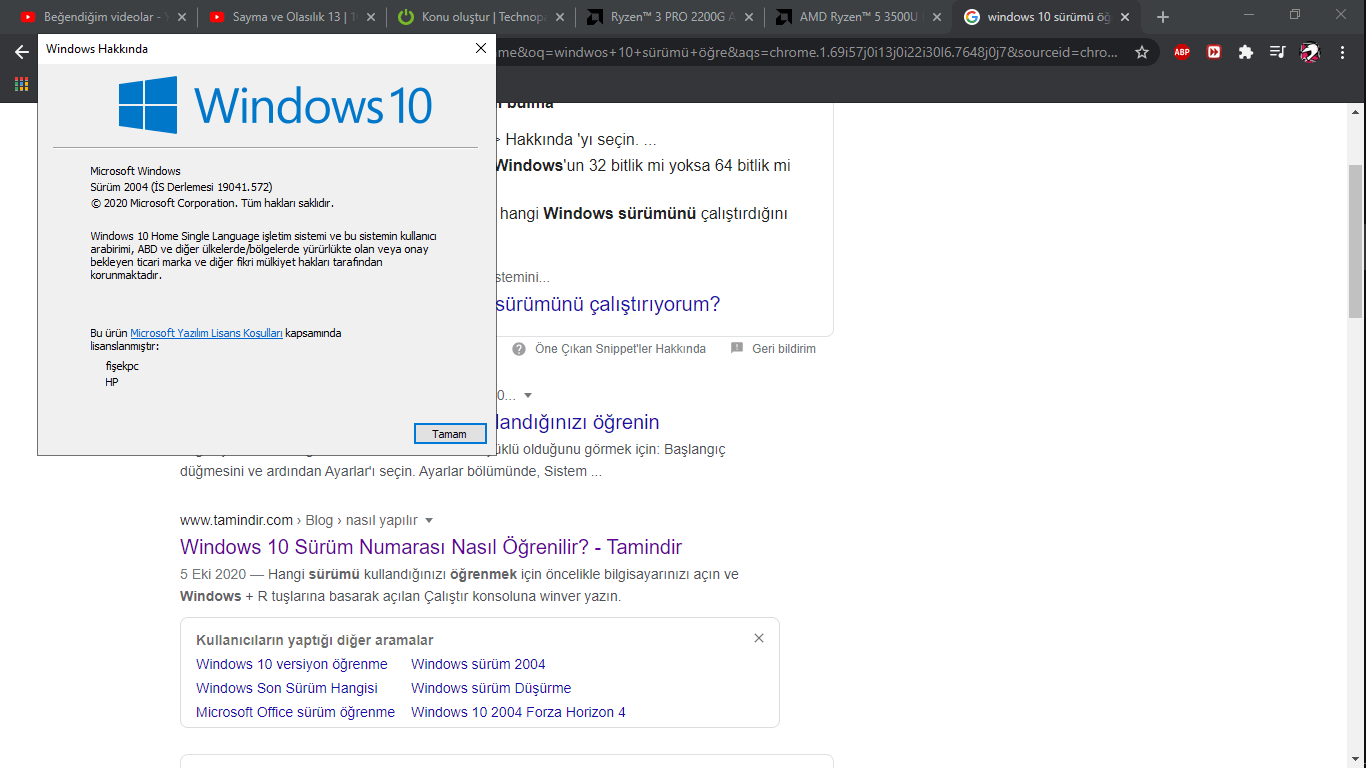Image resolution: width=1366 pixels, height=768 pixels.
Task: Close the Windows Hakkında dialog
Action: [481, 48]
